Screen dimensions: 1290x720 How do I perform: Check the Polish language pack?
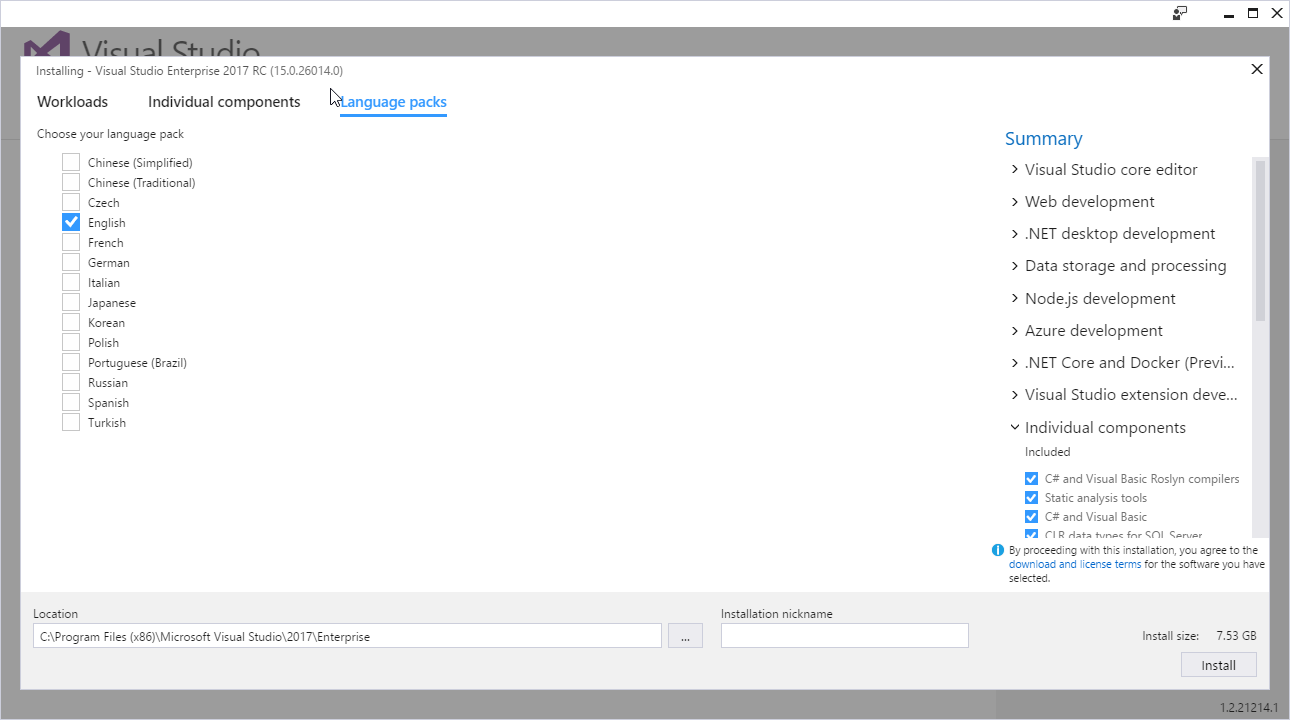pos(71,342)
